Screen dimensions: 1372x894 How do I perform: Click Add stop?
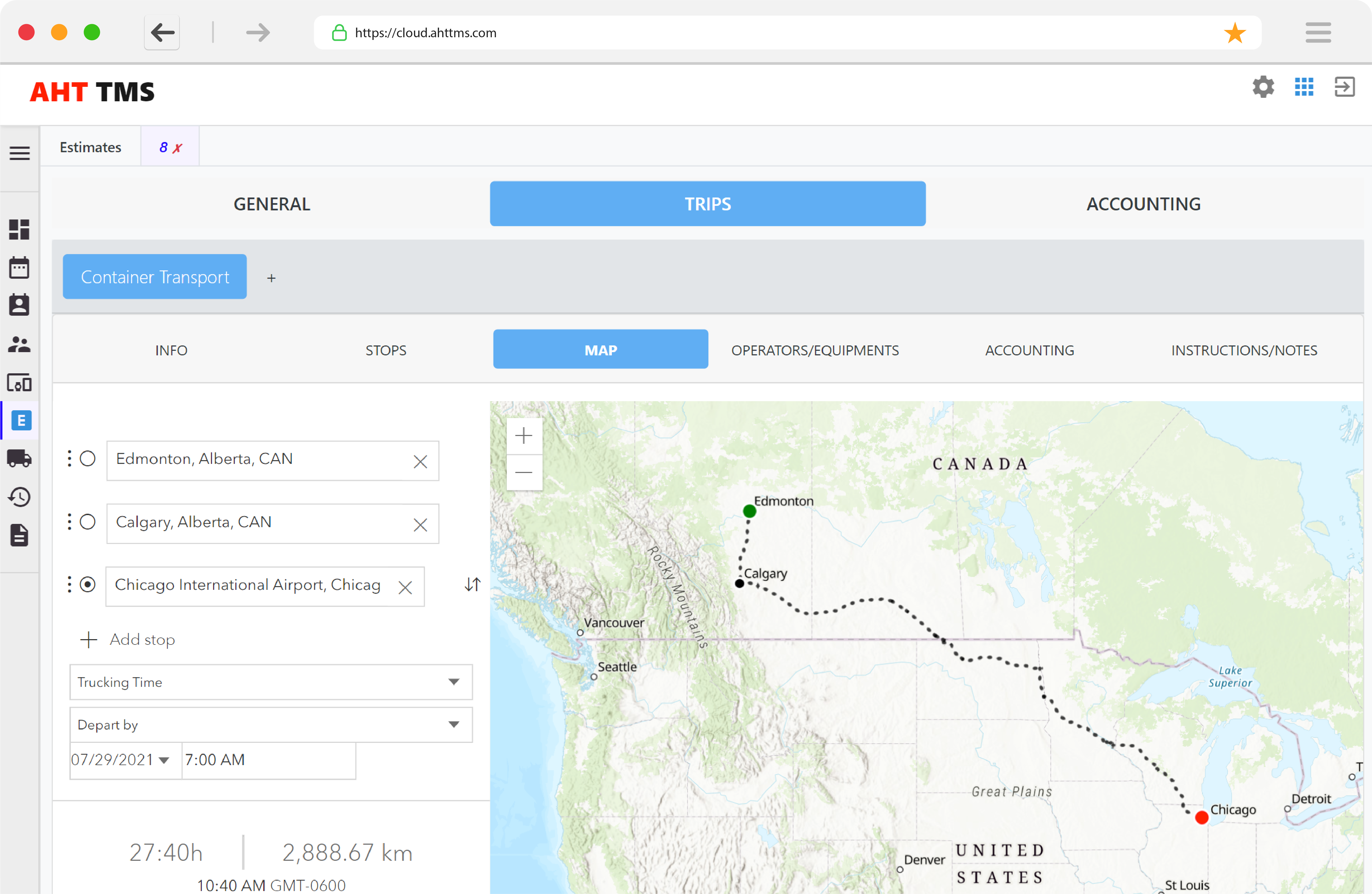[127, 640]
